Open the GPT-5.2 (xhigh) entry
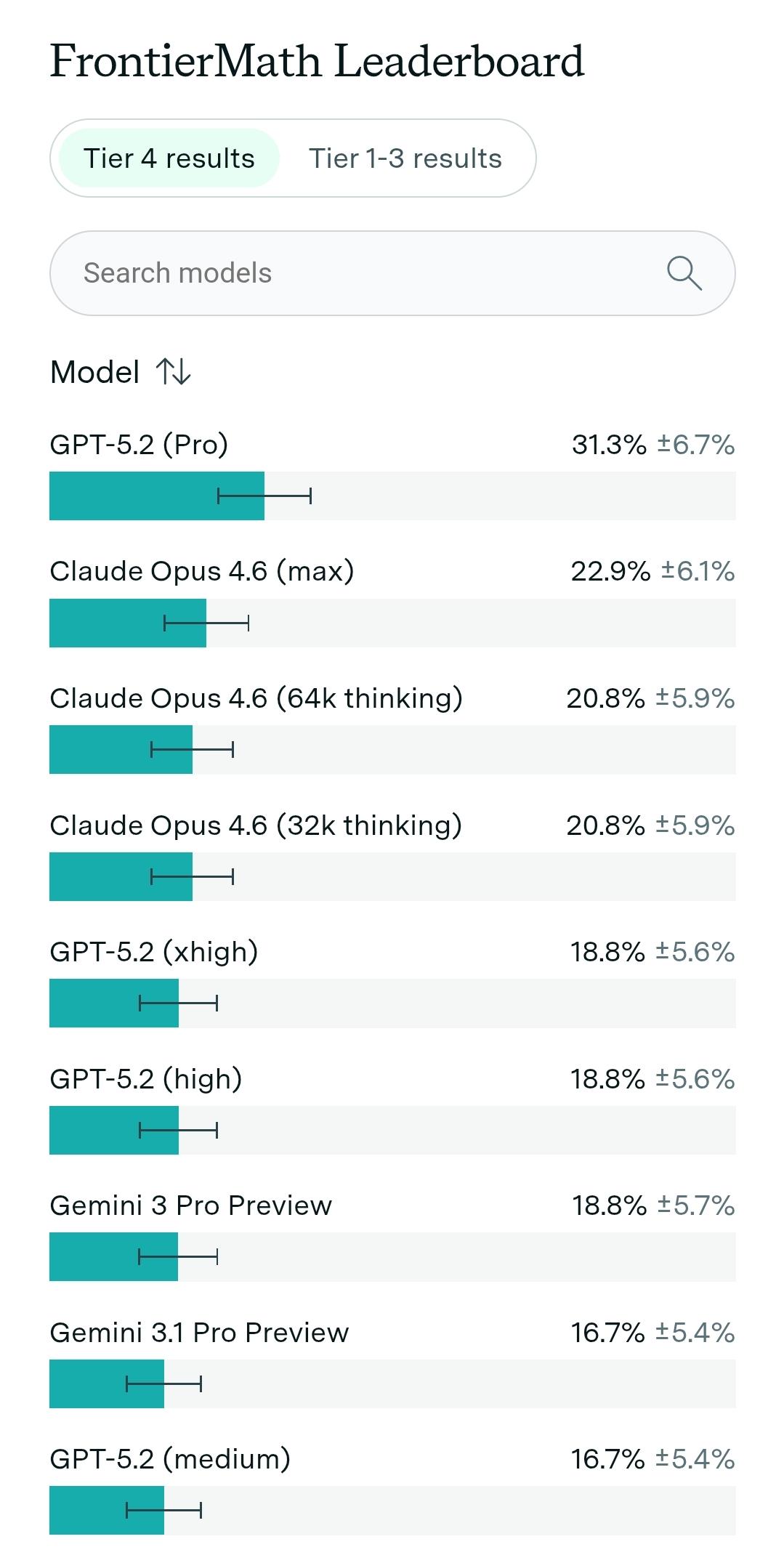This screenshot has height=1547, width=784. click(154, 952)
